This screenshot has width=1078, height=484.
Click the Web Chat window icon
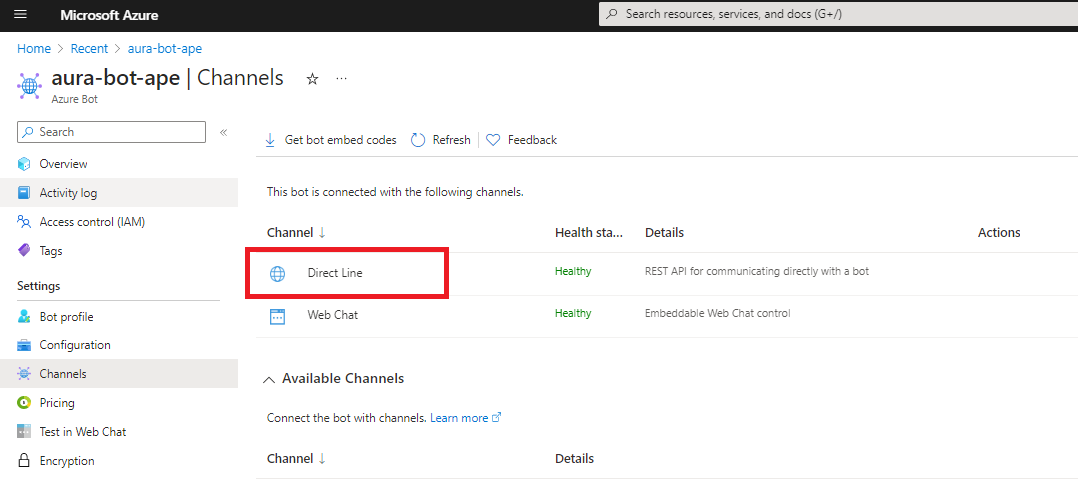pyautogui.click(x=277, y=316)
